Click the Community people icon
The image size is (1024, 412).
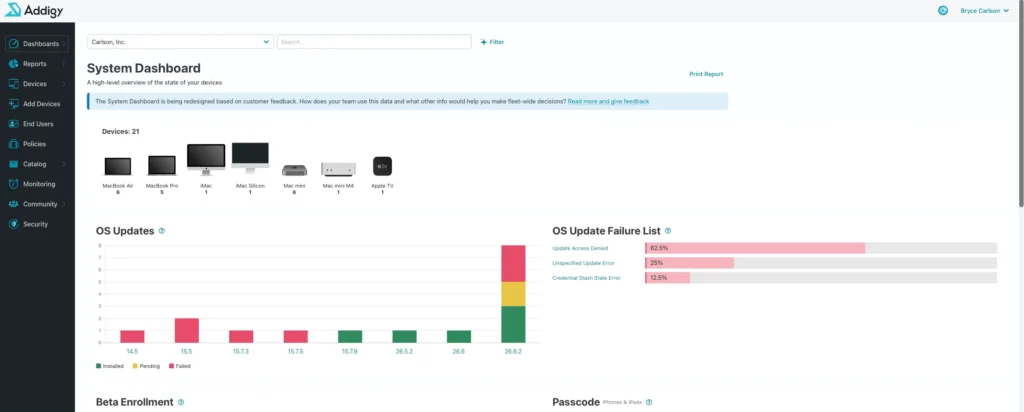[13, 204]
